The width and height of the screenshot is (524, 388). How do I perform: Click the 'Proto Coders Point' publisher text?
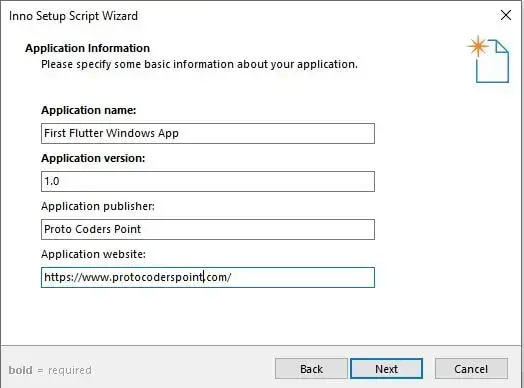93,229
